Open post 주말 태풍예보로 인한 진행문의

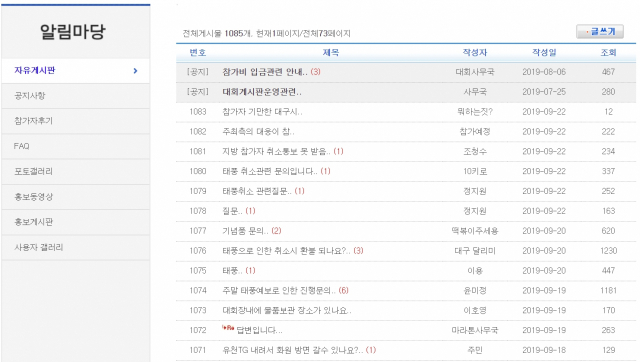pyautogui.click(x=279, y=291)
